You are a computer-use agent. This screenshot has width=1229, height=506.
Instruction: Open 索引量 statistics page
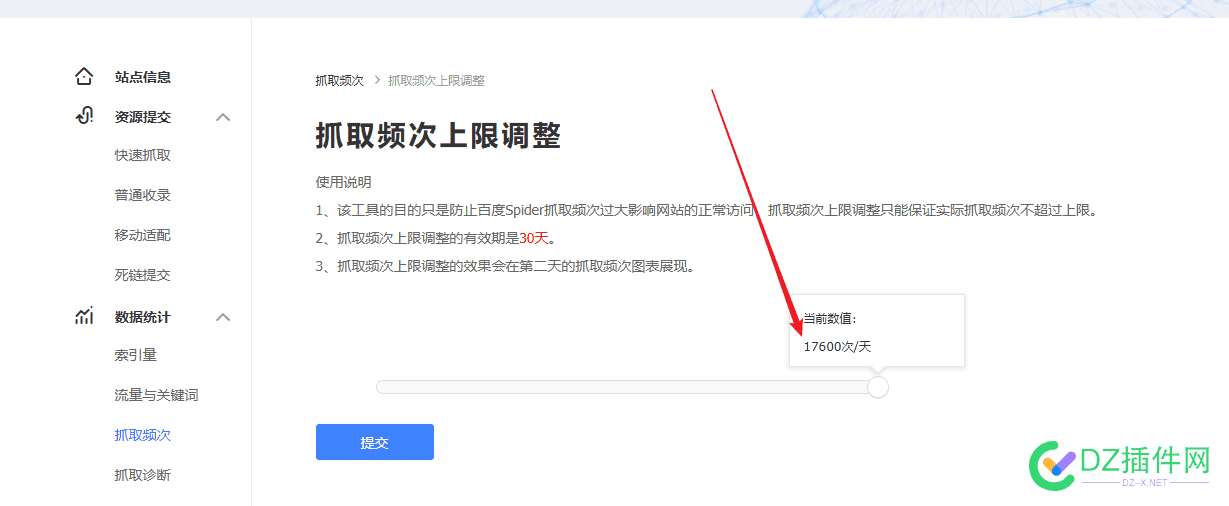tap(136, 355)
